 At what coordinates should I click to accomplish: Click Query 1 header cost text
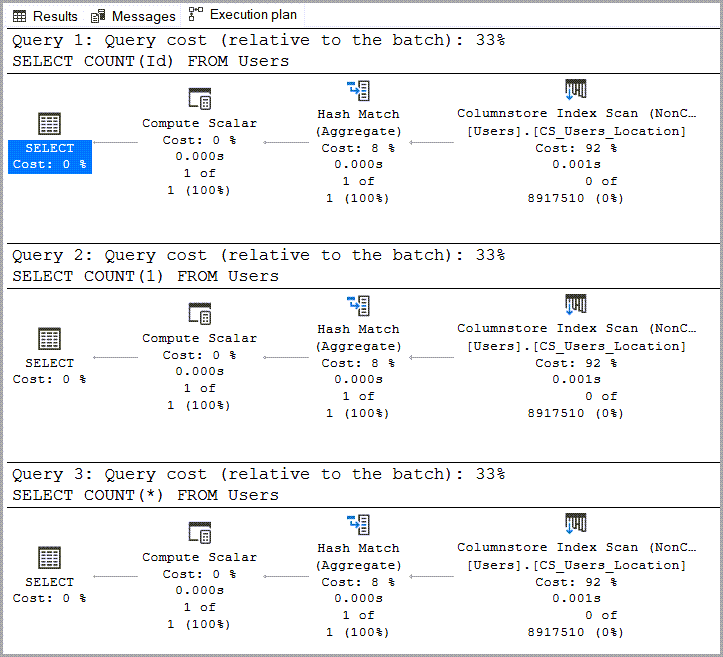(259, 40)
